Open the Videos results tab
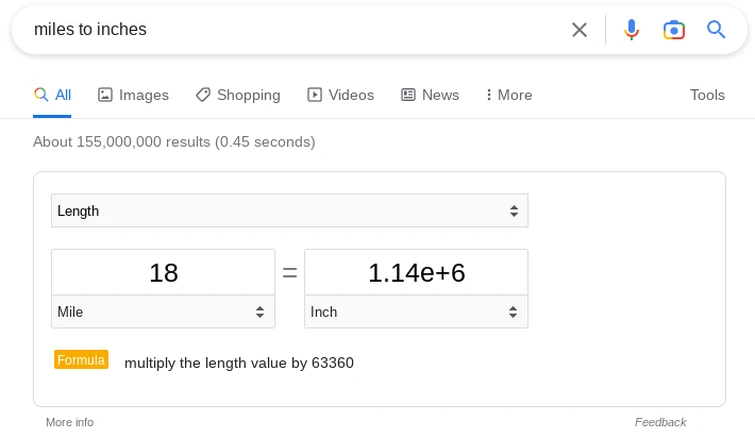755x438 pixels. click(340, 95)
